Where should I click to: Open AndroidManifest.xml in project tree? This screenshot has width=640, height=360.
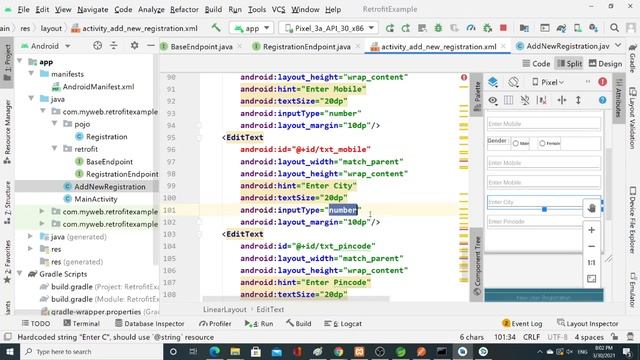pyautogui.click(x=98, y=87)
